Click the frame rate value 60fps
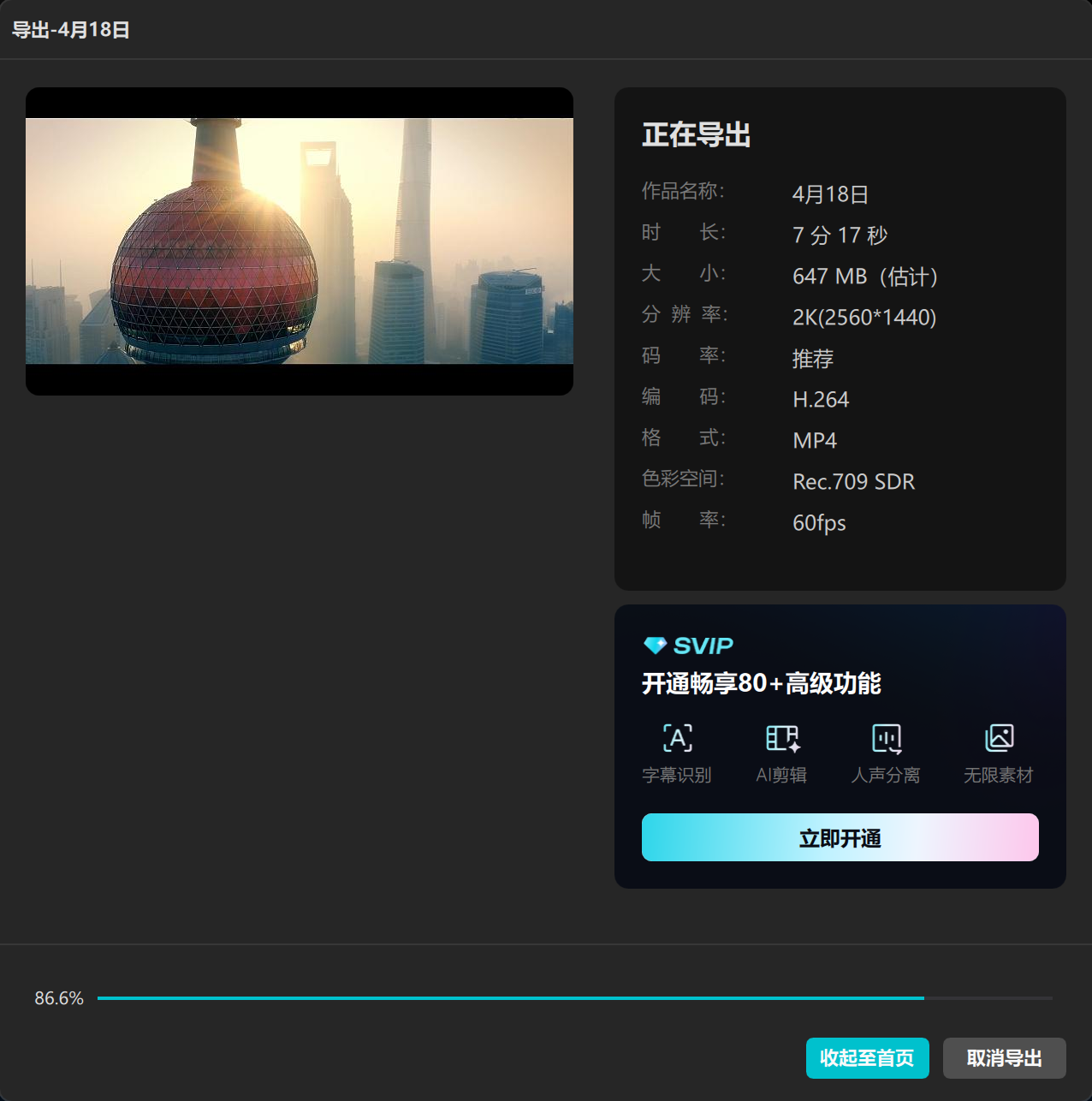This screenshot has height=1101, width=1092. [819, 523]
